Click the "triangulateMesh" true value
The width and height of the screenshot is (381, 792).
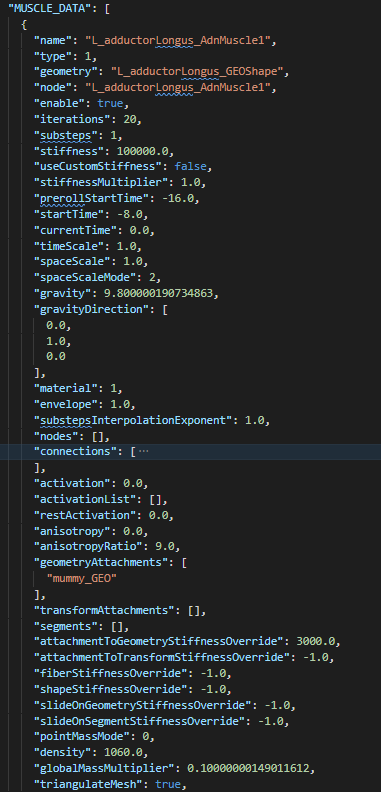(x=168, y=783)
